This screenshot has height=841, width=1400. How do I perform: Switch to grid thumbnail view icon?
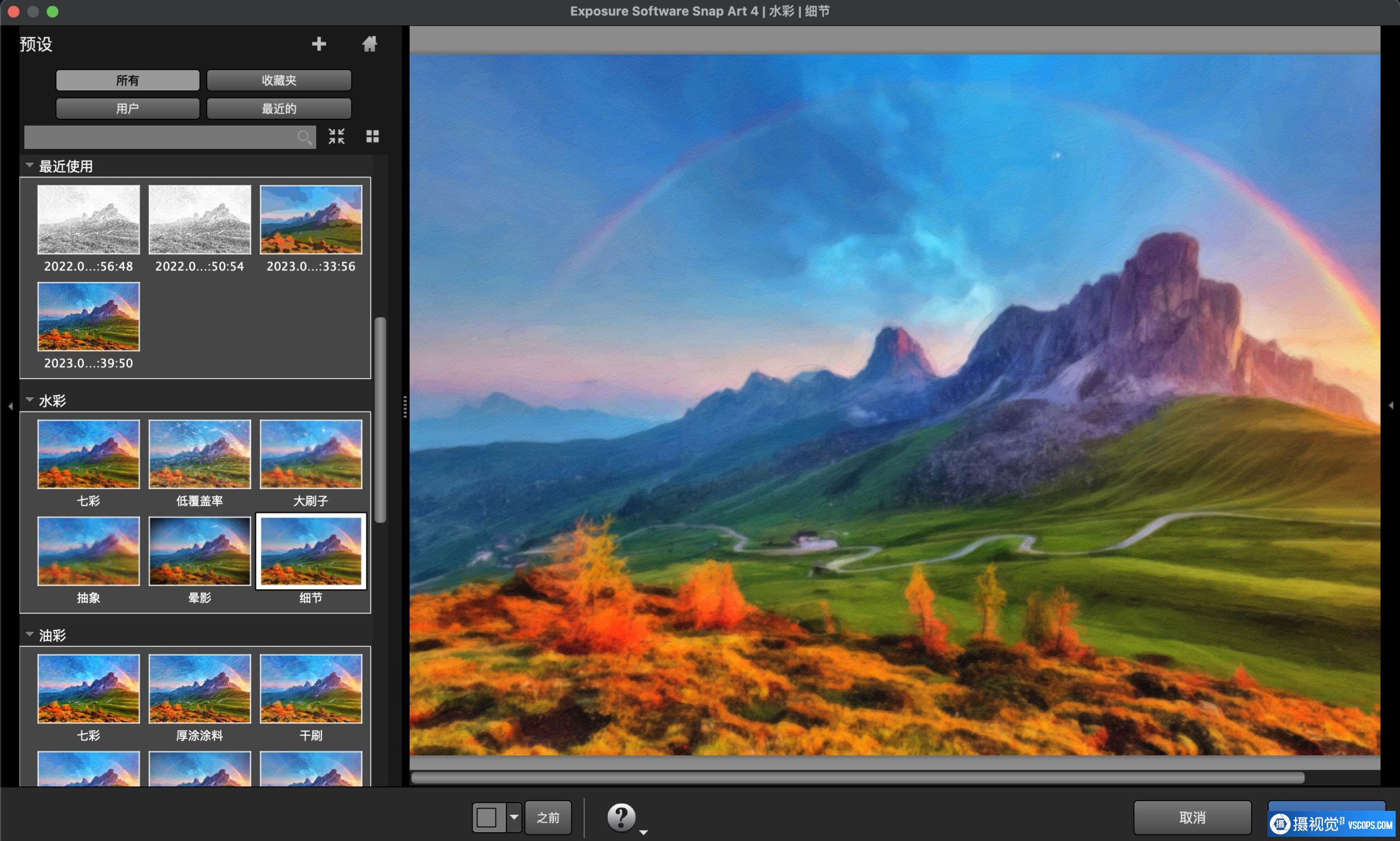372,136
